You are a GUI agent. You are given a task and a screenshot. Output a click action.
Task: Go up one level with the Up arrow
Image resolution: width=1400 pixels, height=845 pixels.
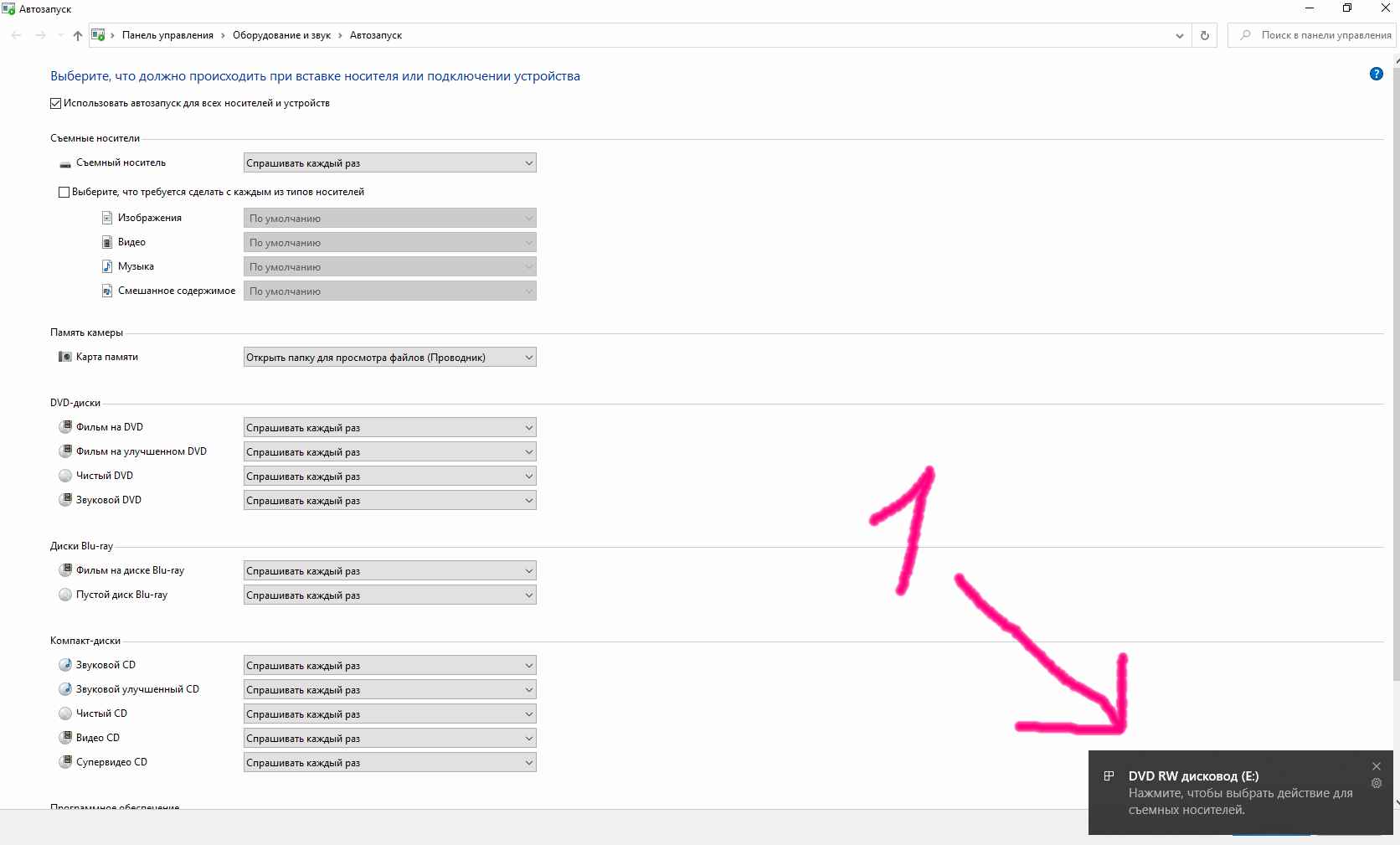78,35
